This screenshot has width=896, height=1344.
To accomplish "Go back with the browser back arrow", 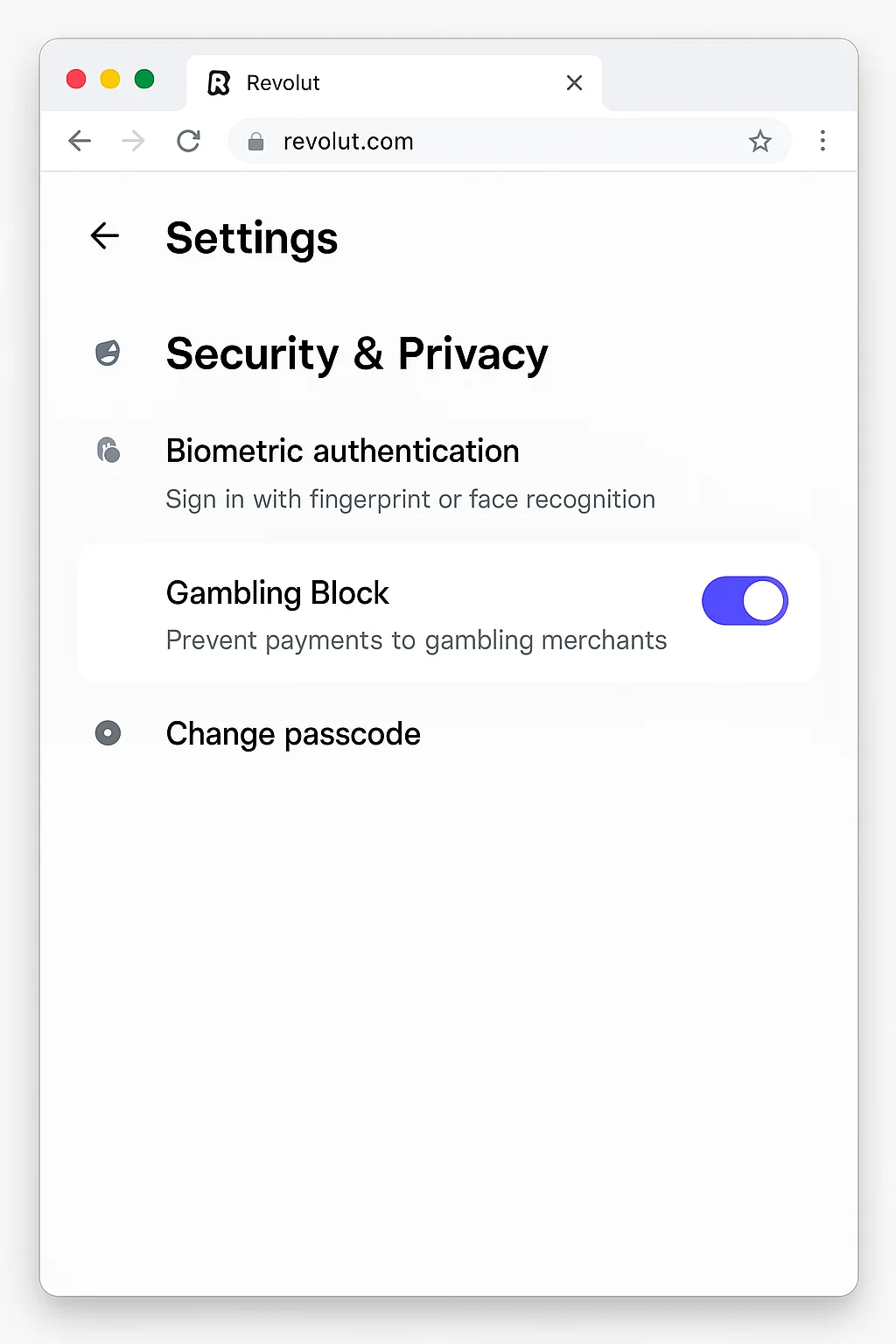I will pyautogui.click(x=80, y=141).
